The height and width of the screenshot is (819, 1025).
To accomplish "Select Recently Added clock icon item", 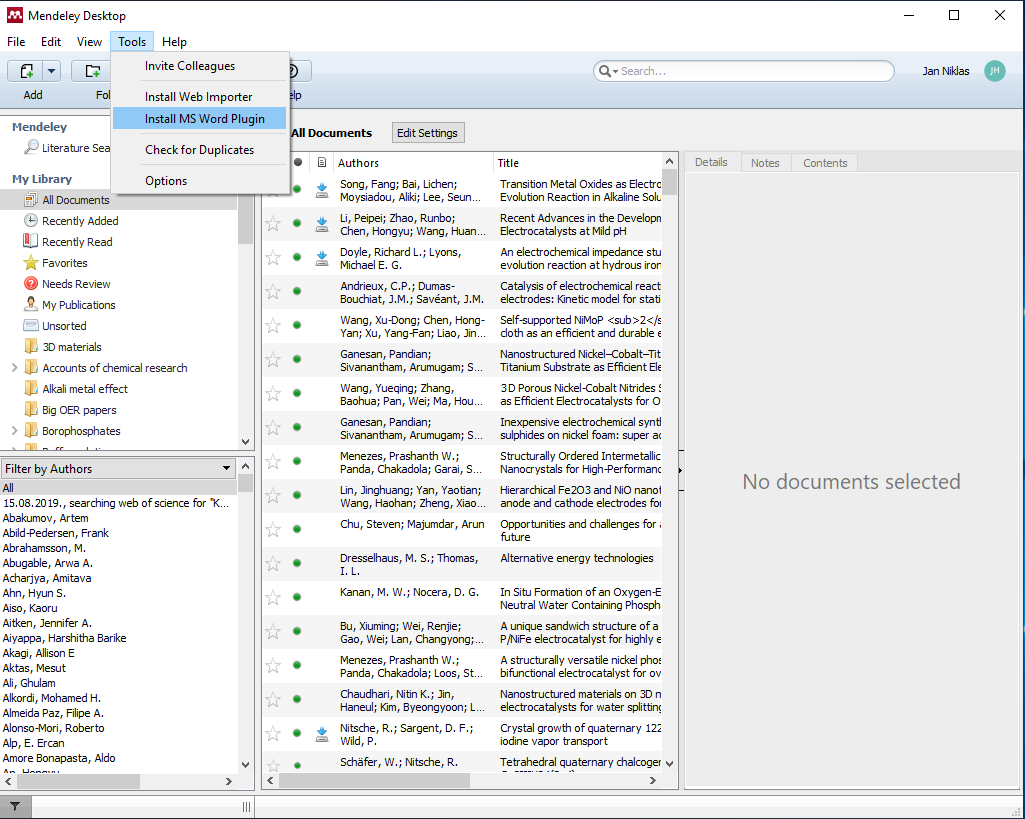I will coord(31,221).
